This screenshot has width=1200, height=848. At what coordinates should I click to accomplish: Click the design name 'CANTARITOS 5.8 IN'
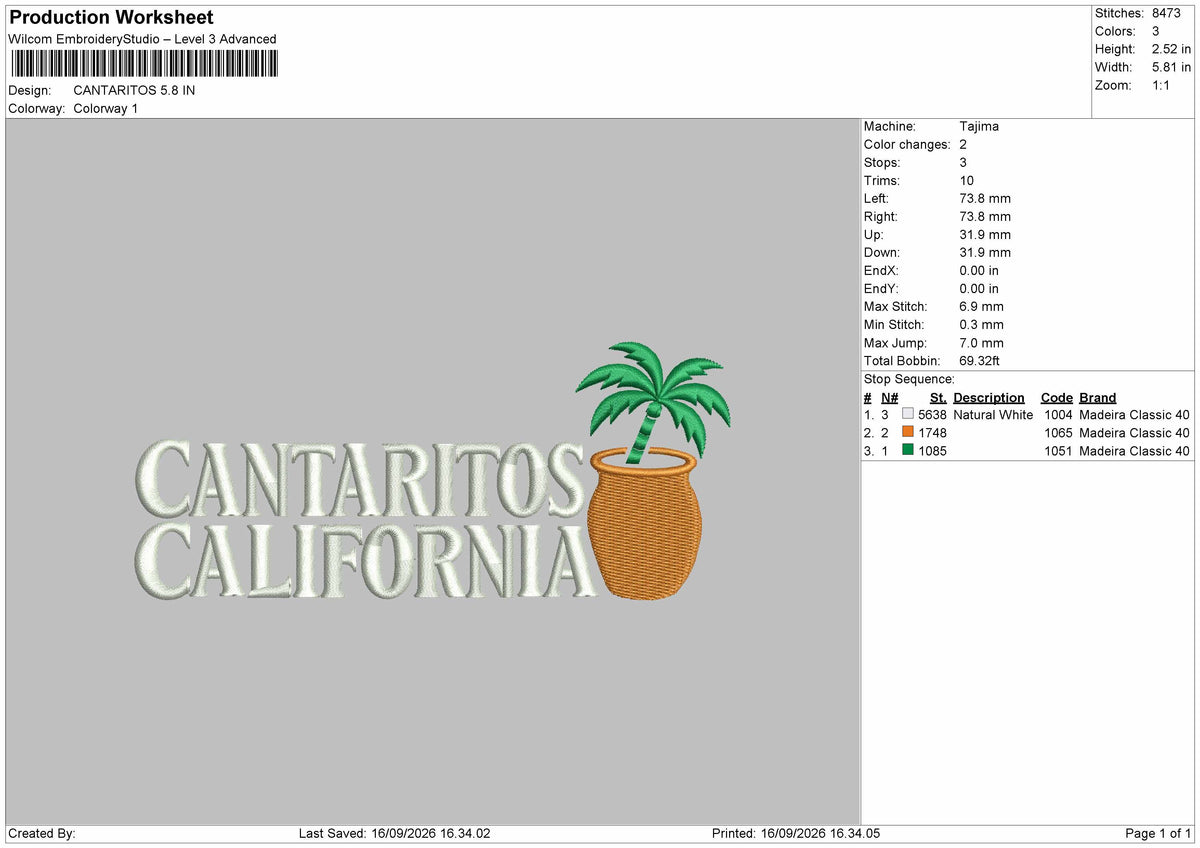[134, 91]
